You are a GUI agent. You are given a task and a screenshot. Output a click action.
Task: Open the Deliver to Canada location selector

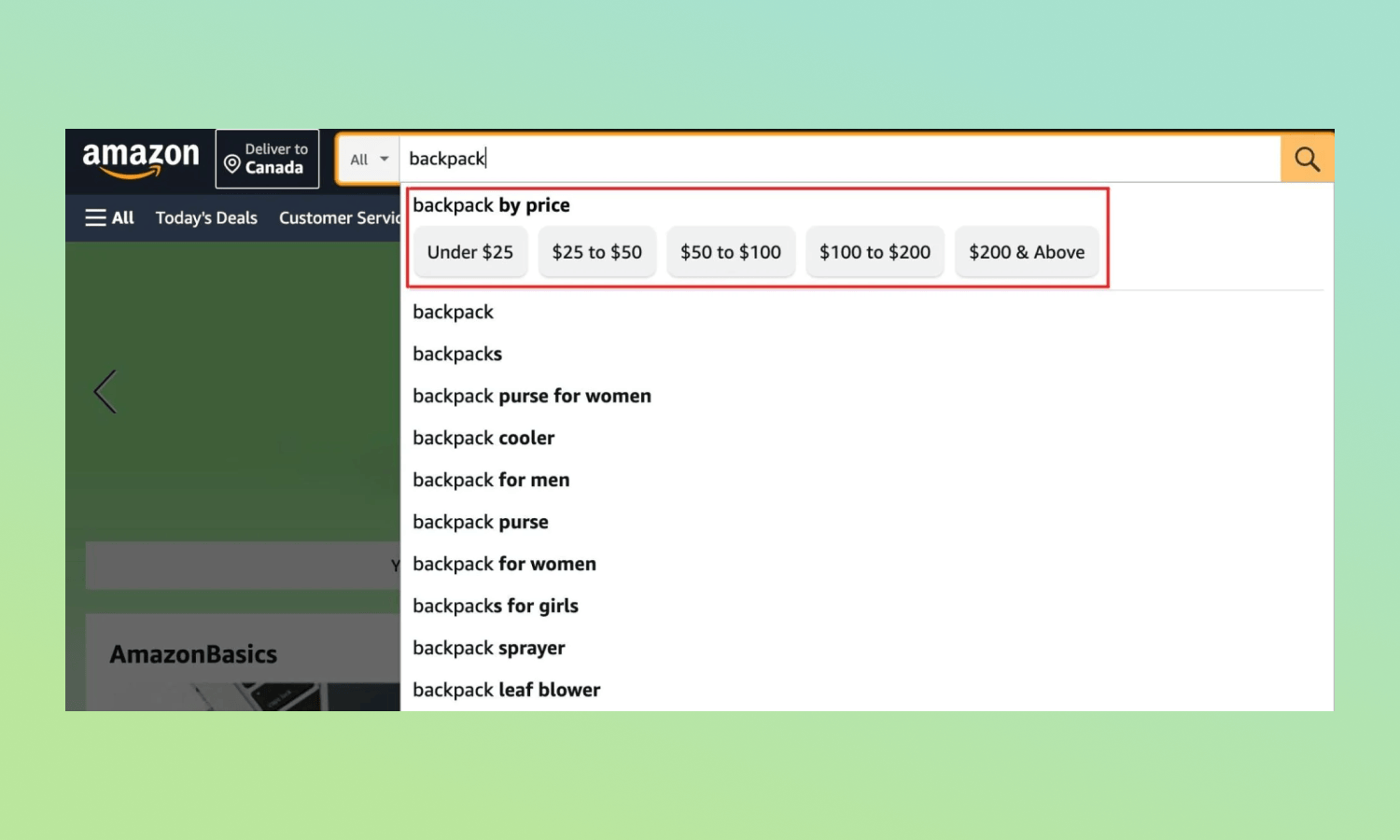tap(267, 159)
